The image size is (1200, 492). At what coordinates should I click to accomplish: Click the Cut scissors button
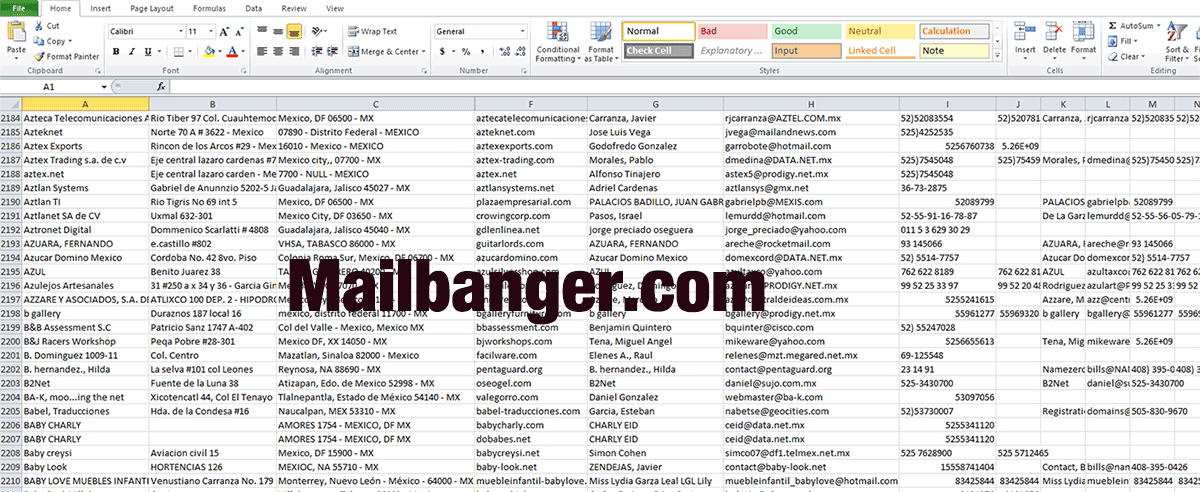tap(46, 26)
